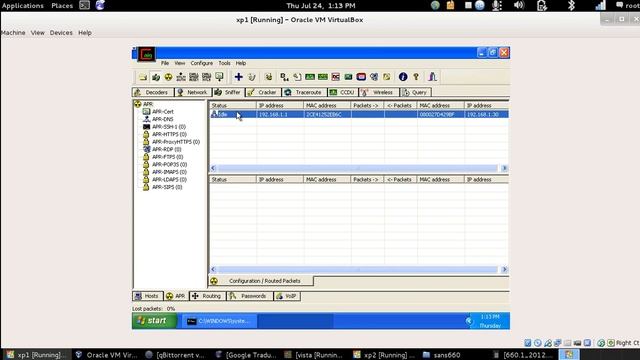640x360 pixels.
Task: Select APR-SIPS (0) tree item
Action: (x=167, y=187)
